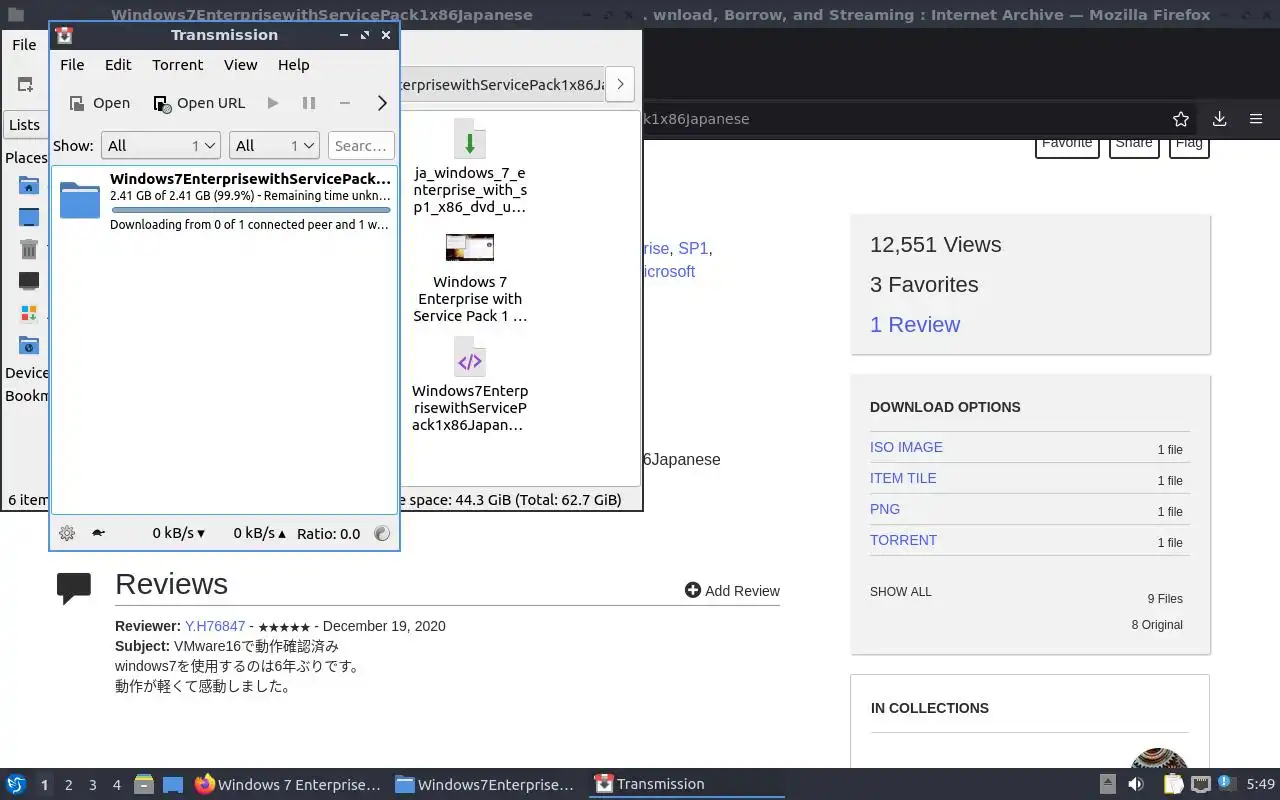Switch to workspace 2
Image resolution: width=1280 pixels, height=800 pixels.
(x=68, y=785)
